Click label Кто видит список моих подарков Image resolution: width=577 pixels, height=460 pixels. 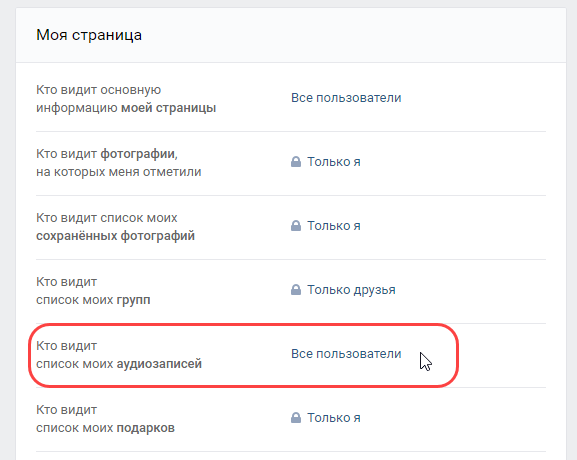coord(105,419)
